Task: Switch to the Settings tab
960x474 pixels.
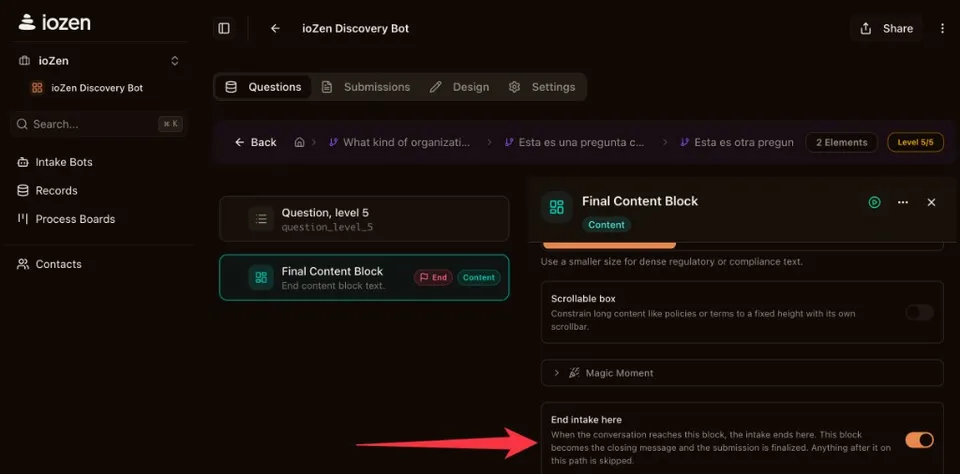Action: (x=542, y=87)
